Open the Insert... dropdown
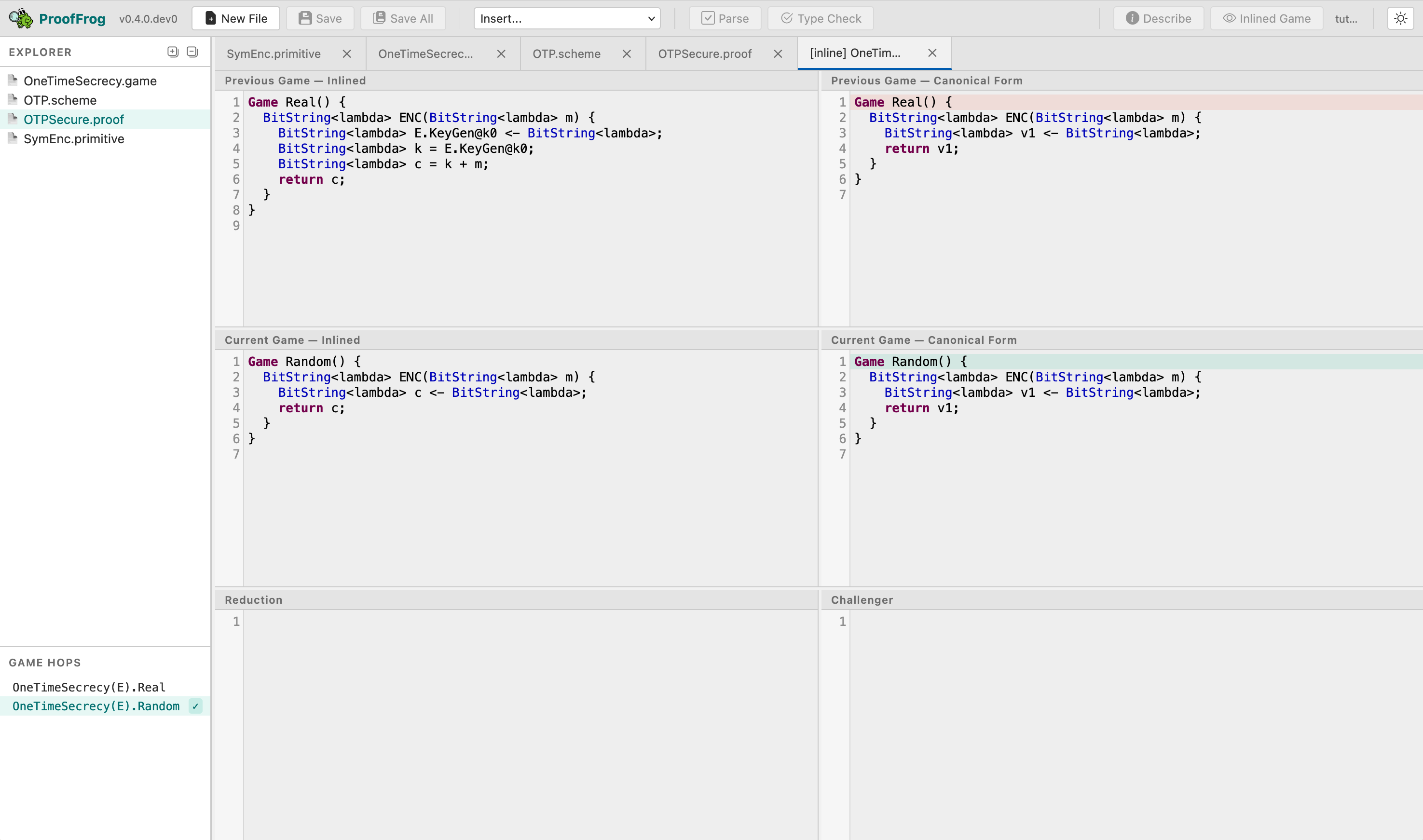The width and height of the screenshot is (1423, 840). tap(567, 18)
